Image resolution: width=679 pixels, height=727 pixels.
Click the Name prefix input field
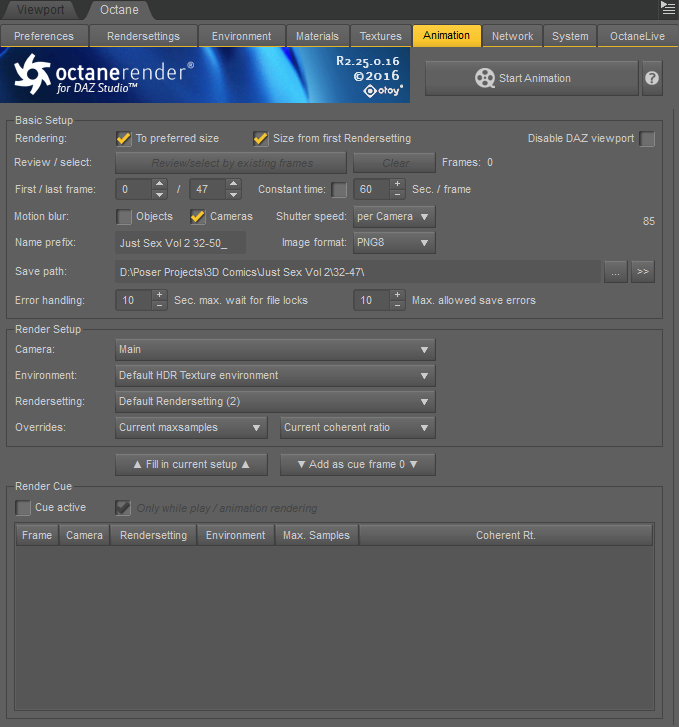[x=180, y=243]
